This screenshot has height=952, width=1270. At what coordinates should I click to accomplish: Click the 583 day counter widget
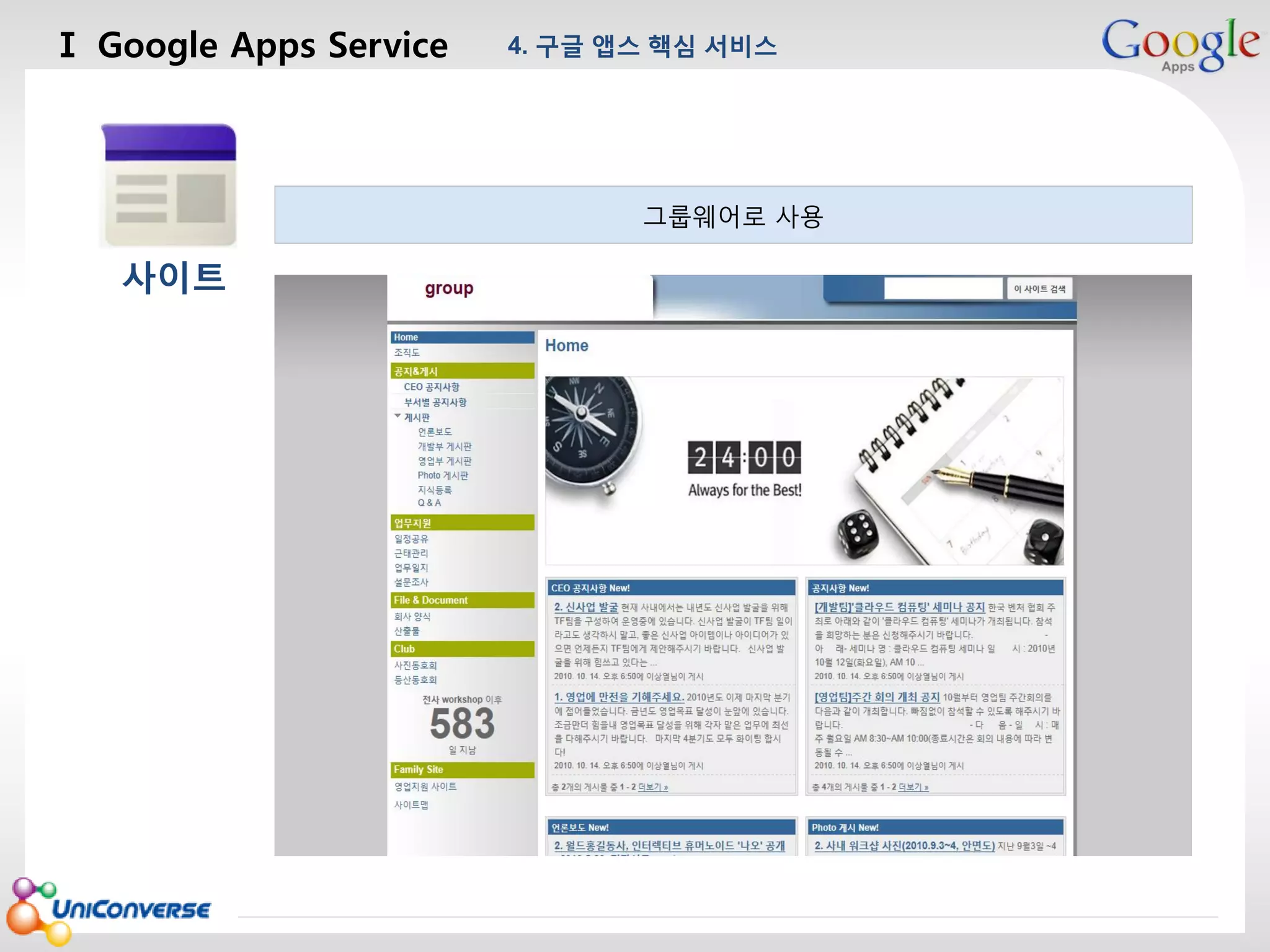tap(462, 724)
